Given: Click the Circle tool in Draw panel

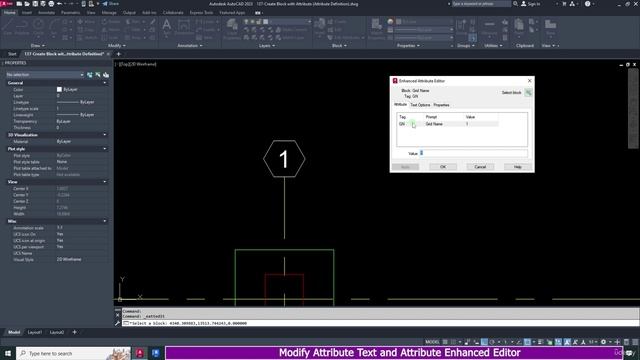Looking at the screenshot, I should point(38,27).
